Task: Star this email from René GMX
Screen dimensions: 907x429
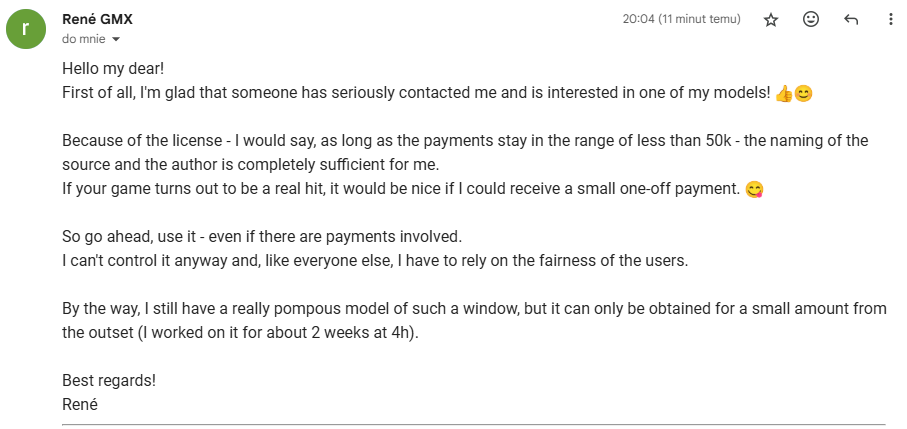Action: (x=770, y=20)
